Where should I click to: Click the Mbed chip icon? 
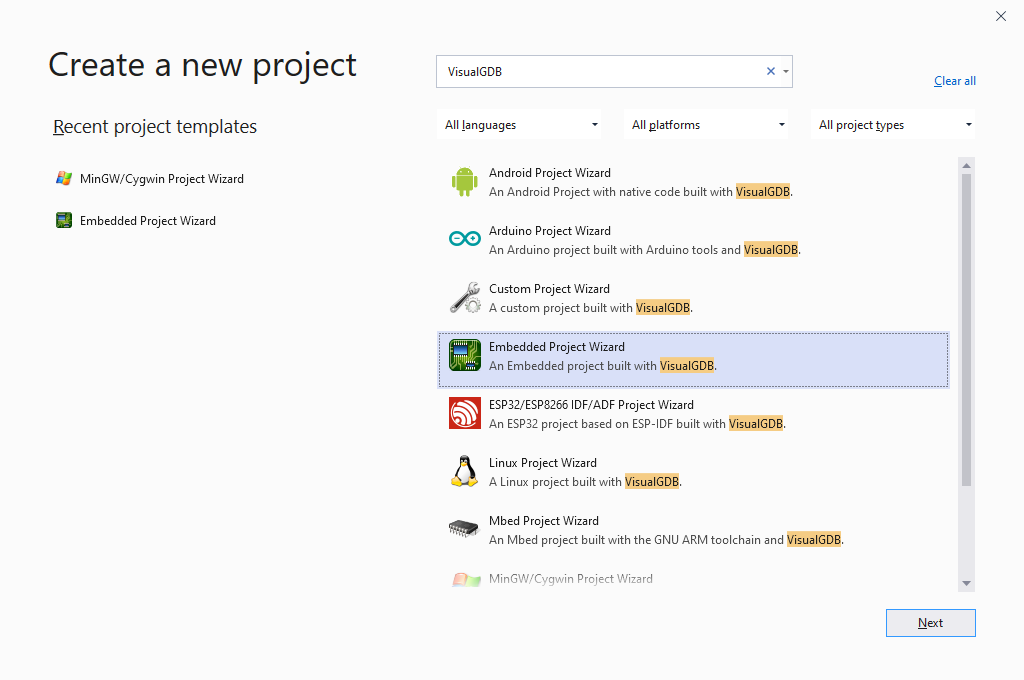point(464,528)
